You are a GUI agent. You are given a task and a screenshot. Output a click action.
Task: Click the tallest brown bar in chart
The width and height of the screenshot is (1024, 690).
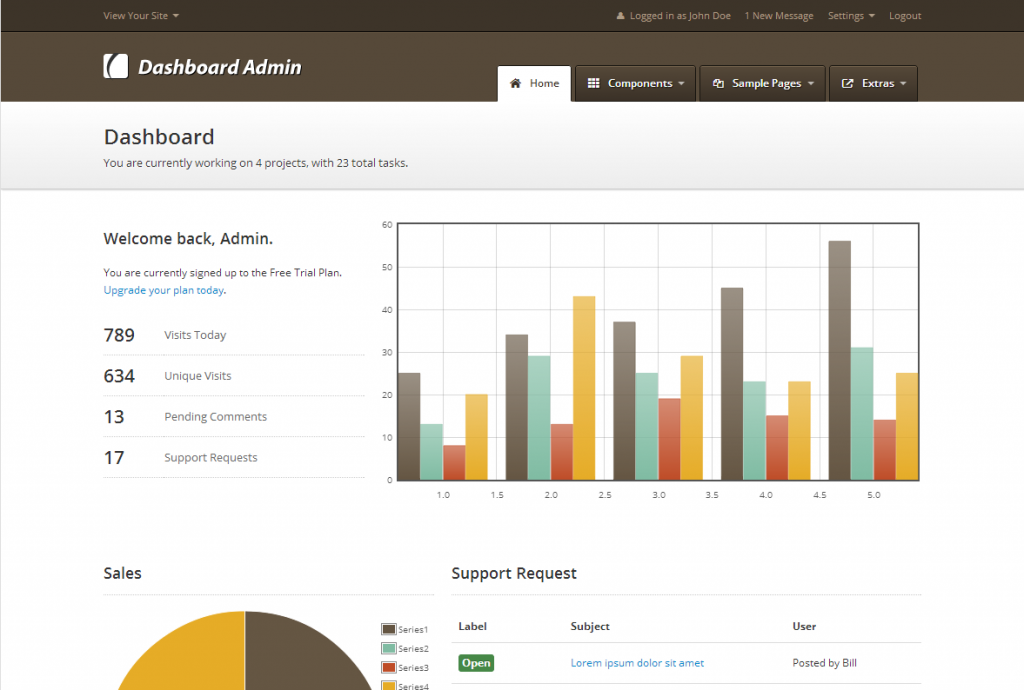click(x=839, y=360)
